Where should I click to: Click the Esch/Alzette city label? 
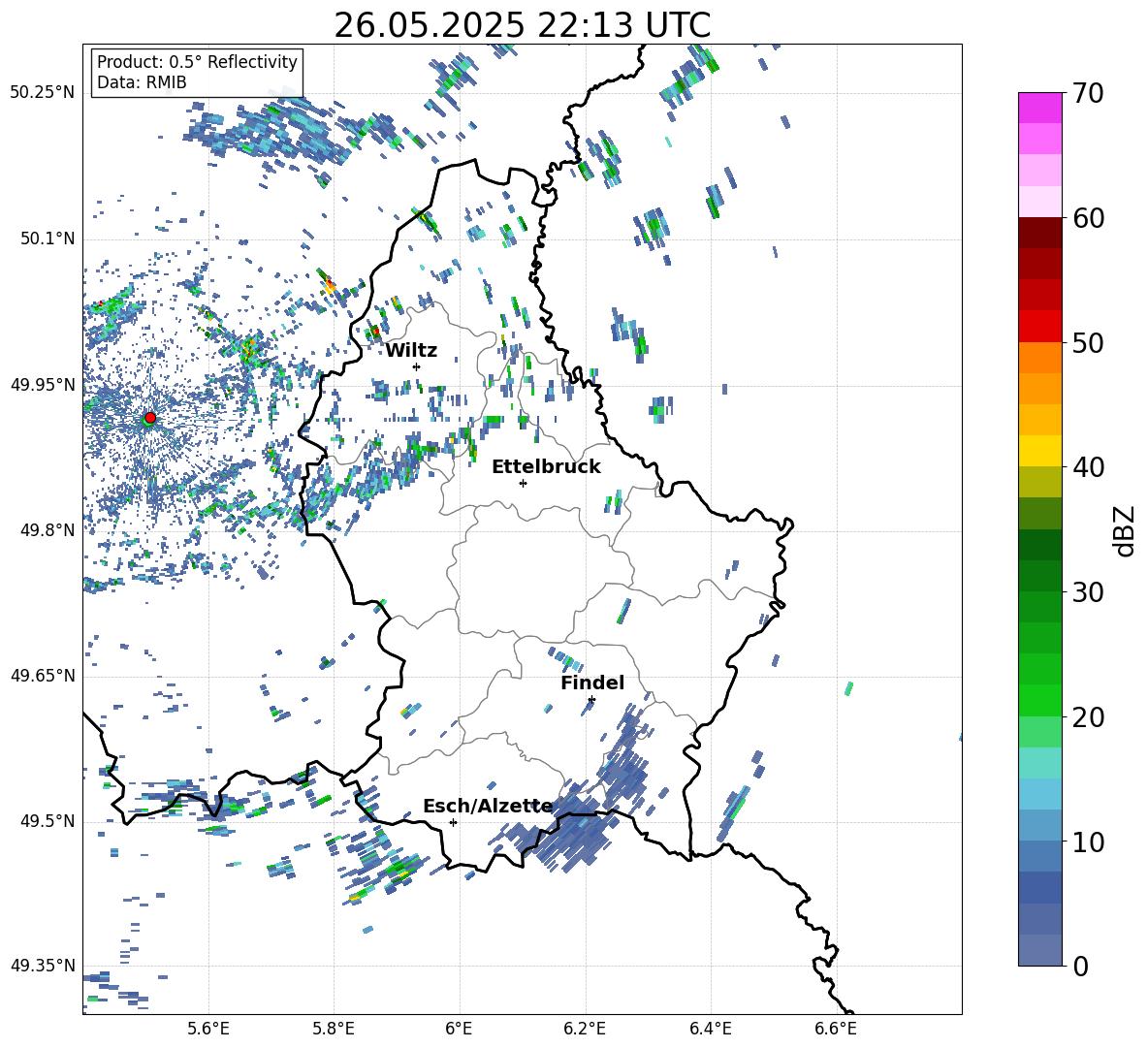click(x=488, y=807)
